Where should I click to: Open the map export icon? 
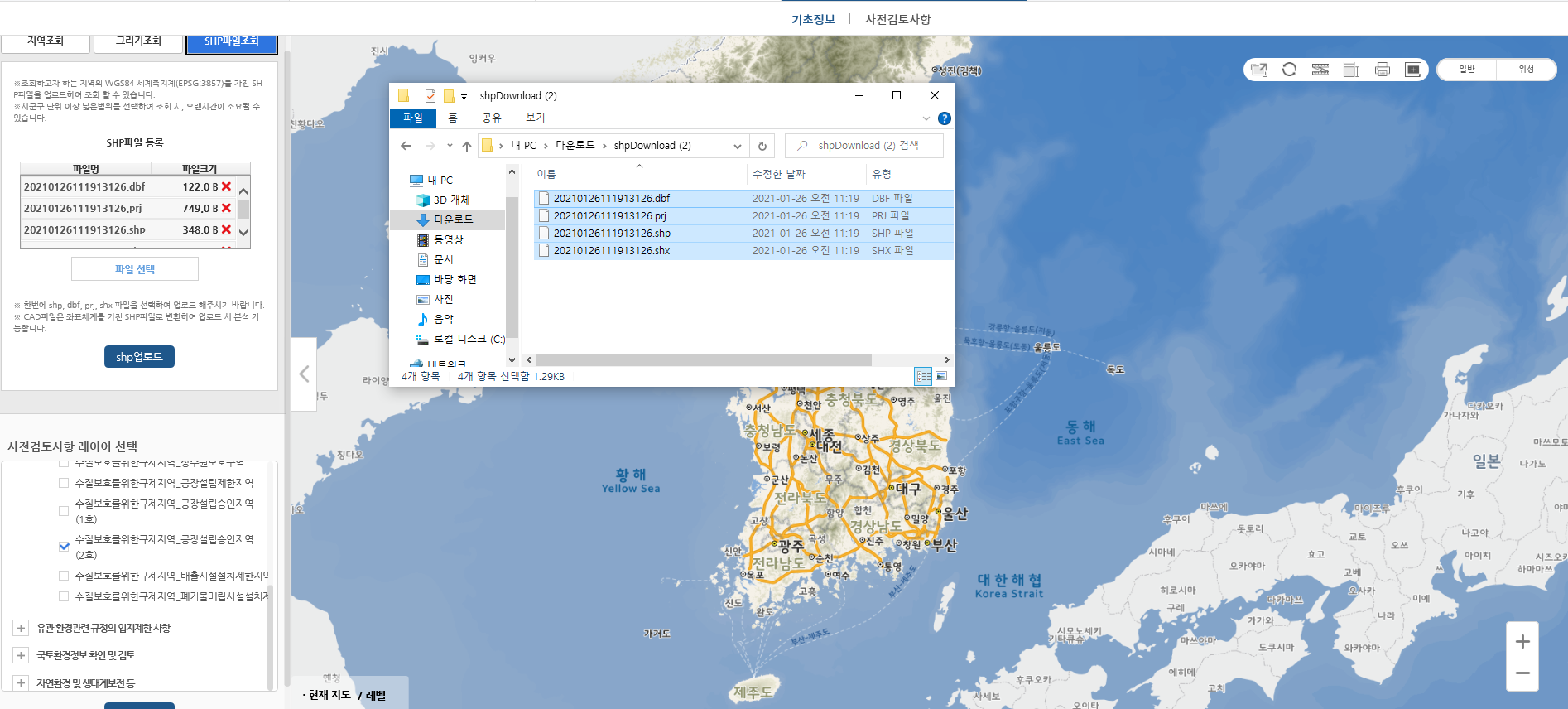pyautogui.click(x=1259, y=70)
